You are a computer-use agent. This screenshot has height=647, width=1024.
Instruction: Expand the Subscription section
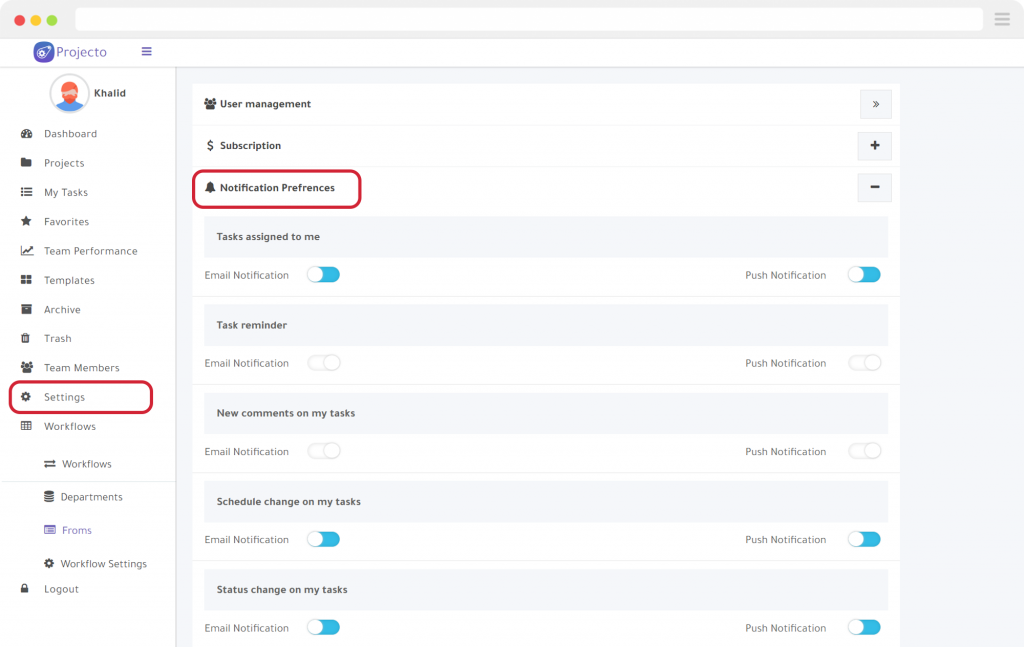(x=874, y=145)
